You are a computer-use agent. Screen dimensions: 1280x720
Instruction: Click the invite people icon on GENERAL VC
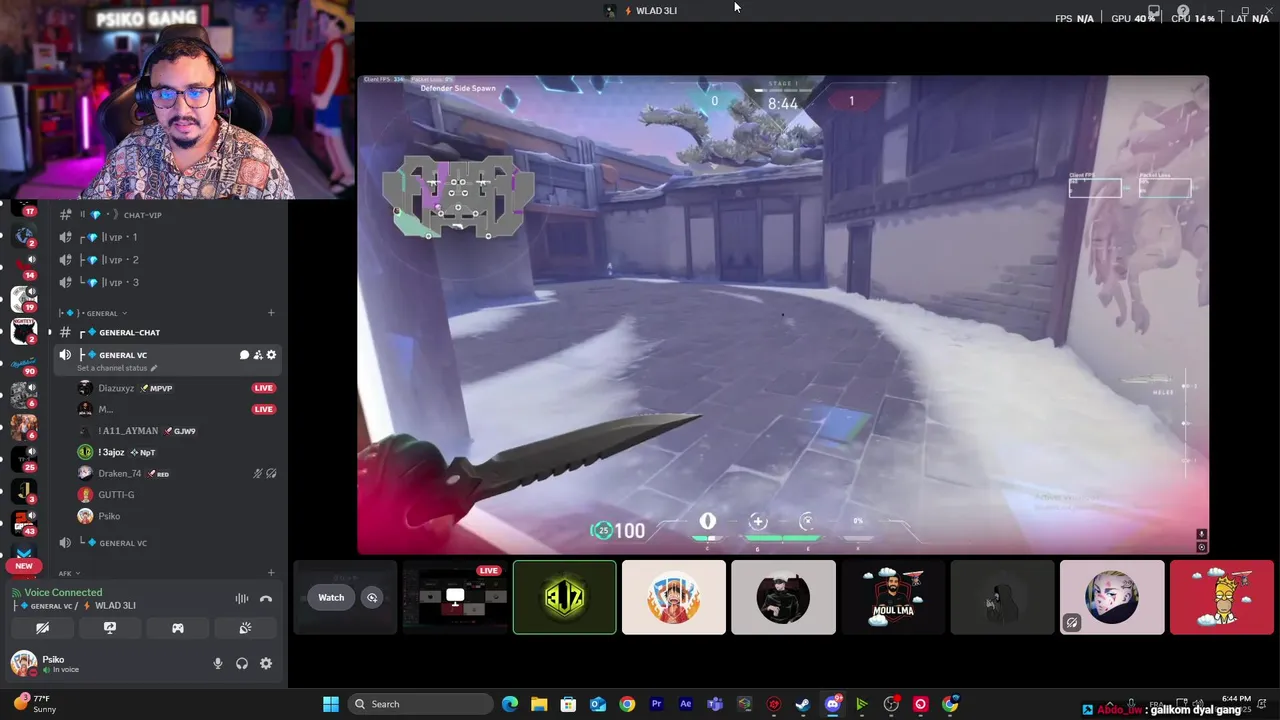coord(258,355)
